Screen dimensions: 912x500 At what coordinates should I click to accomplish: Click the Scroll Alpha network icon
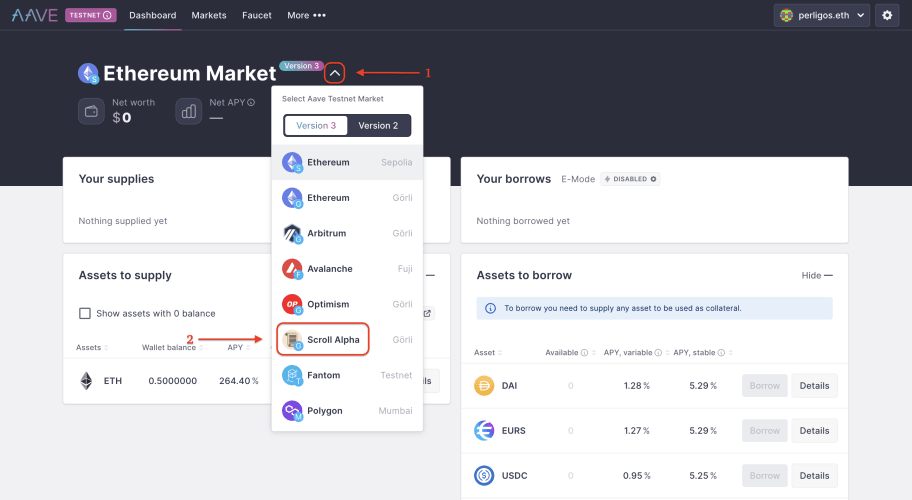tap(292, 340)
